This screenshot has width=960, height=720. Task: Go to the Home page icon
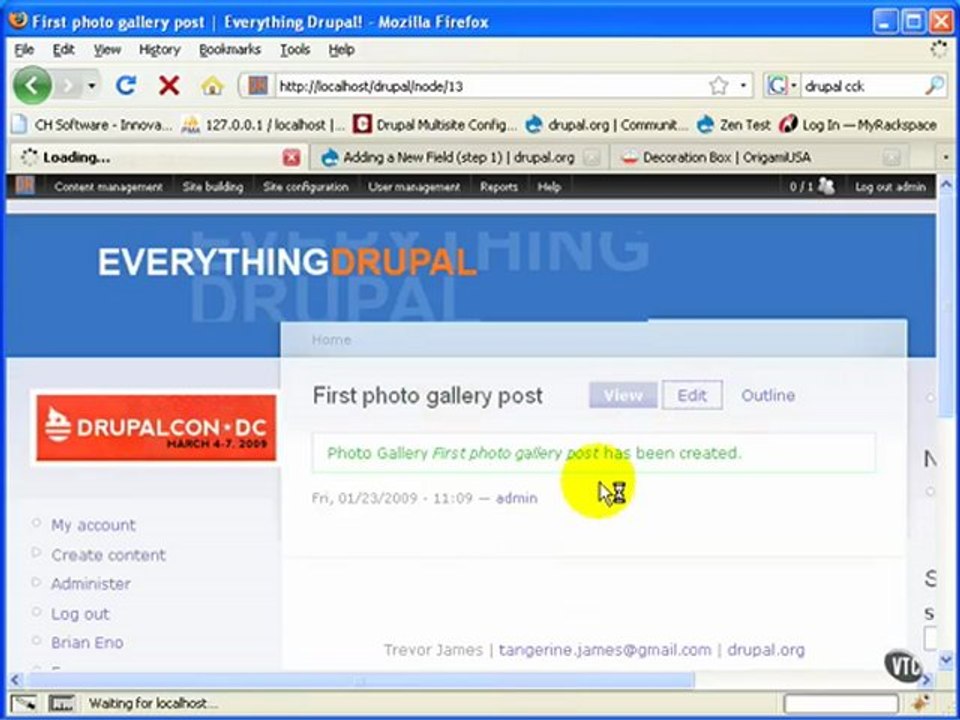212,86
